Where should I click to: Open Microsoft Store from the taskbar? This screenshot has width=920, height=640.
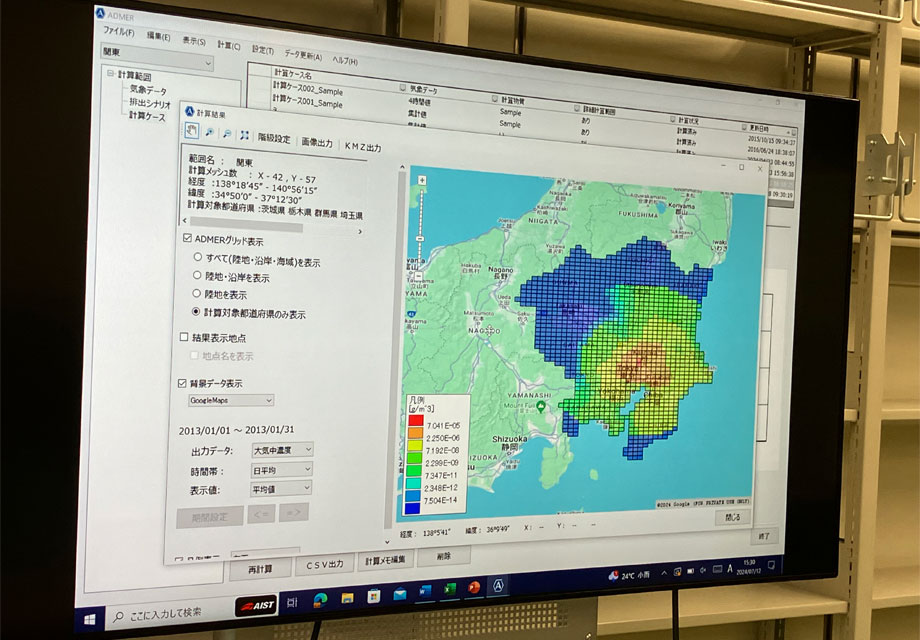click(x=373, y=595)
